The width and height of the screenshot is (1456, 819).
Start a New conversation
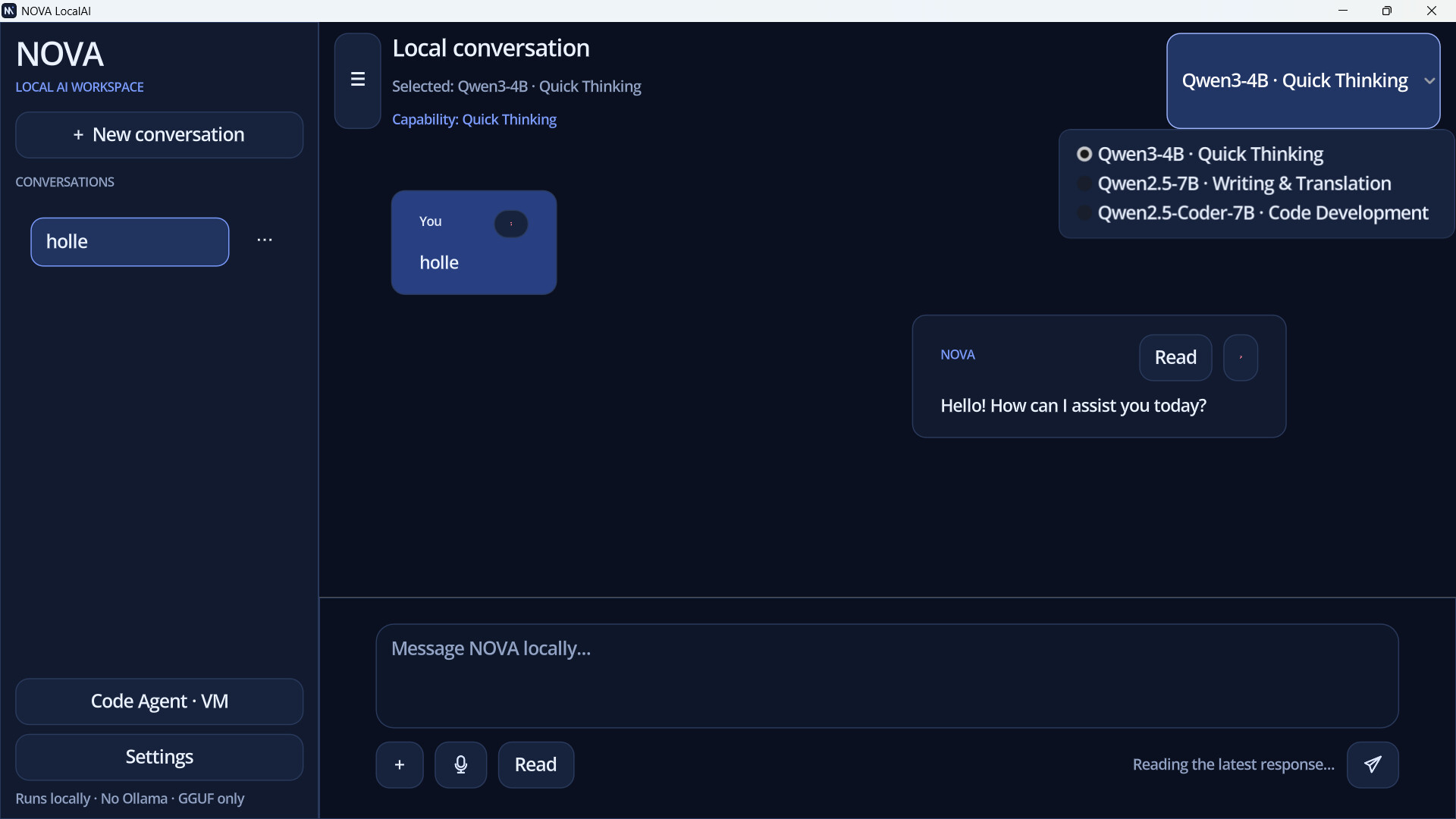pyautogui.click(x=159, y=135)
